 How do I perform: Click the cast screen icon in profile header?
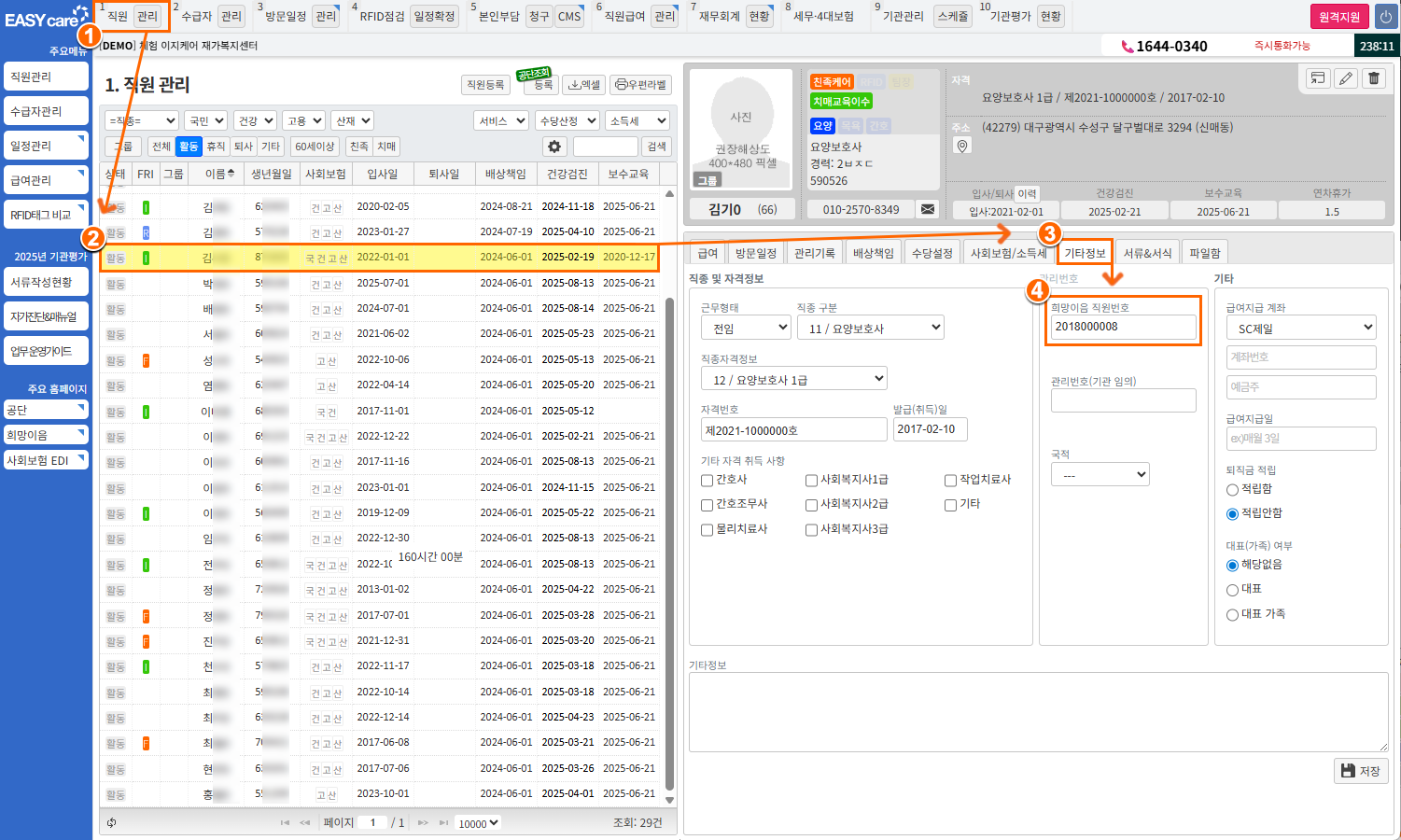(x=1318, y=78)
